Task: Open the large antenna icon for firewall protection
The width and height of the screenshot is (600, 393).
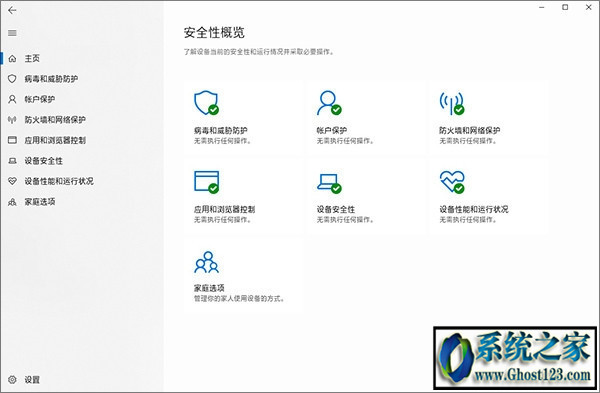Action: [452, 103]
